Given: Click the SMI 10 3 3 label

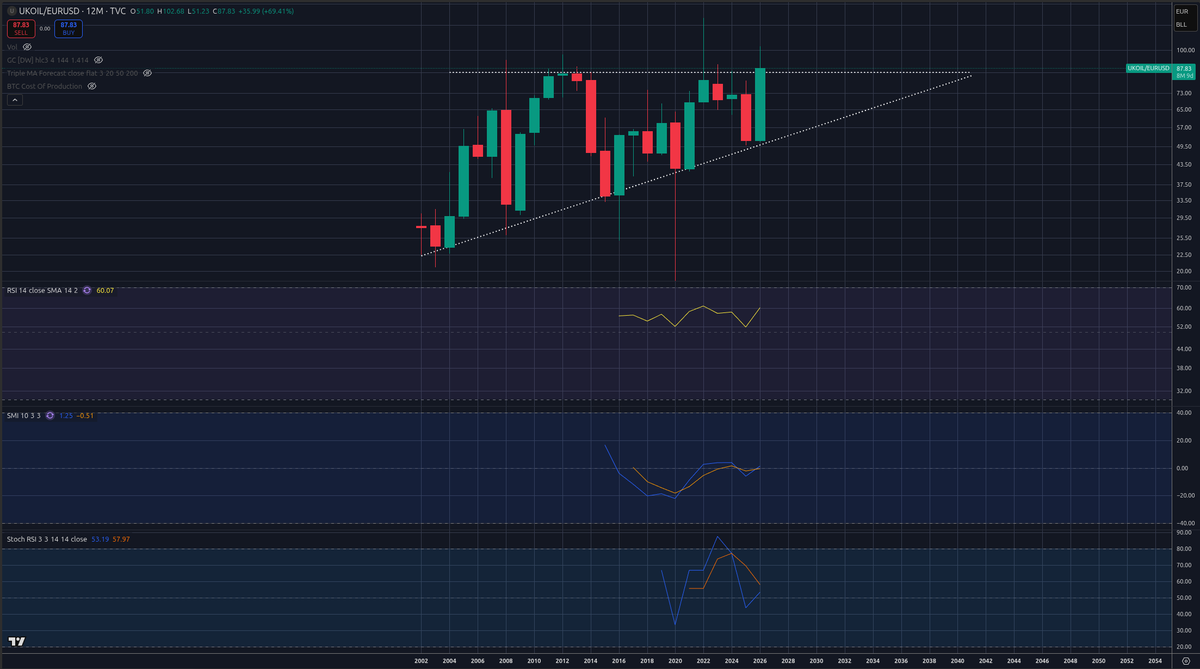Looking at the screenshot, I should pyautogui.click(x=23, y=415).
